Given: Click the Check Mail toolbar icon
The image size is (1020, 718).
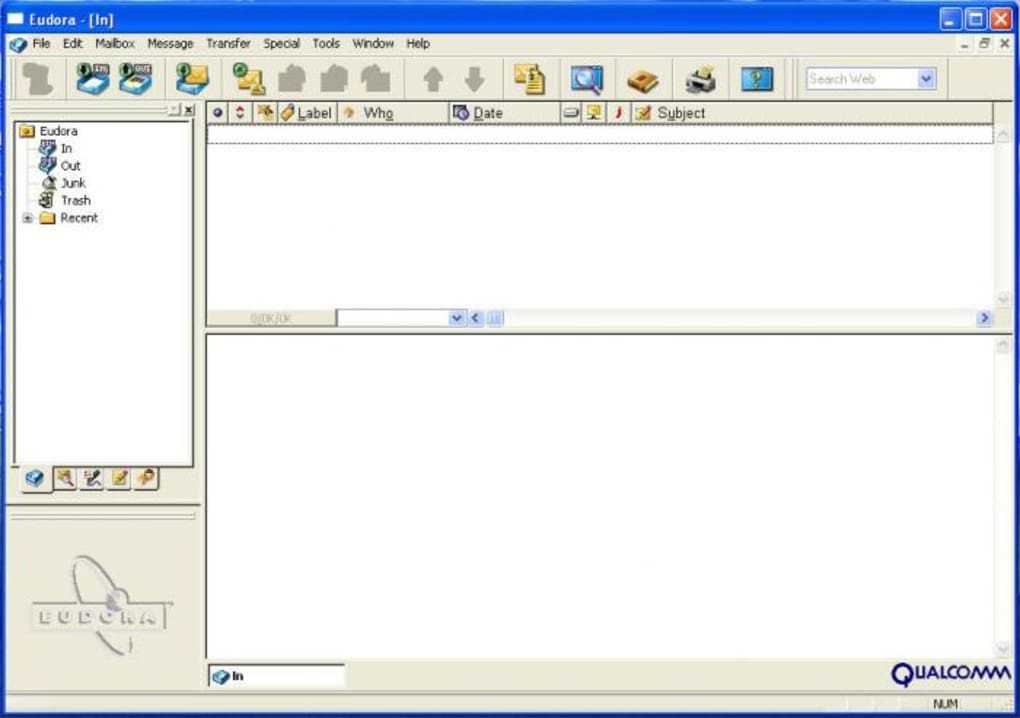Looking at the screenshot, I should point(191,79).
